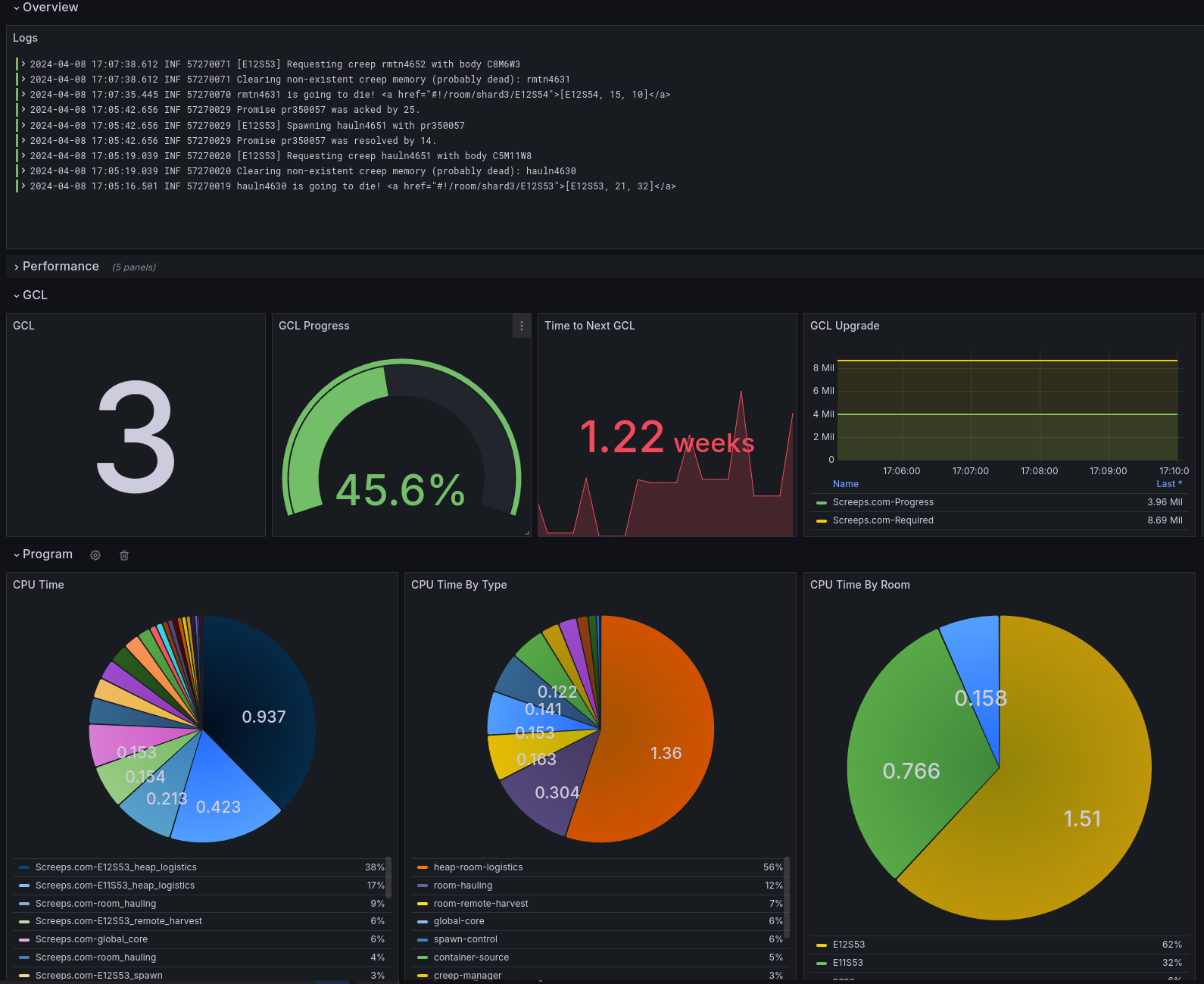Toggle the Screeps.com-Required series in legend
1204x984 pixels.
883,520
